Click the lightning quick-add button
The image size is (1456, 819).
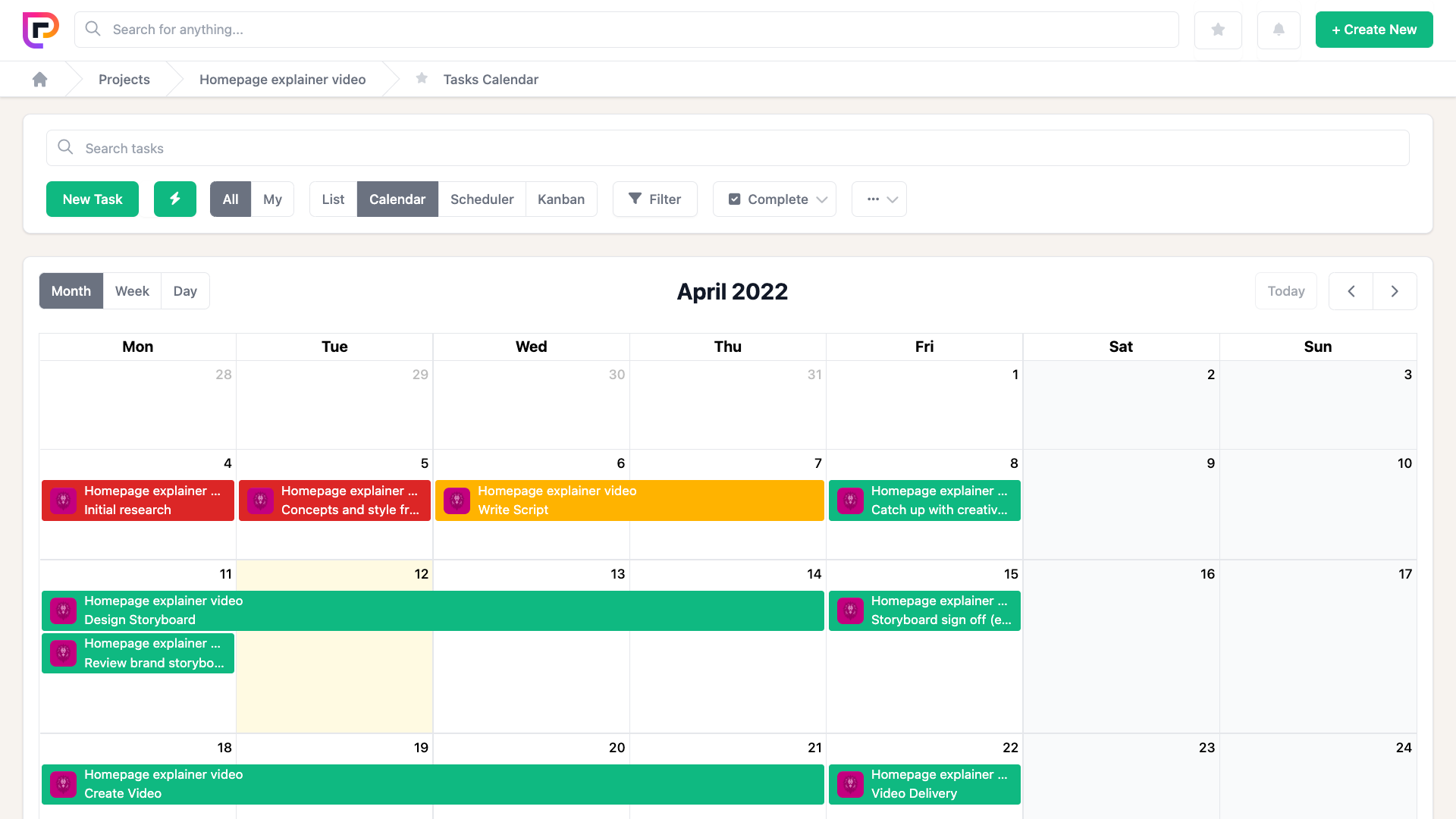pyautogui.click(x=175, y=199)
